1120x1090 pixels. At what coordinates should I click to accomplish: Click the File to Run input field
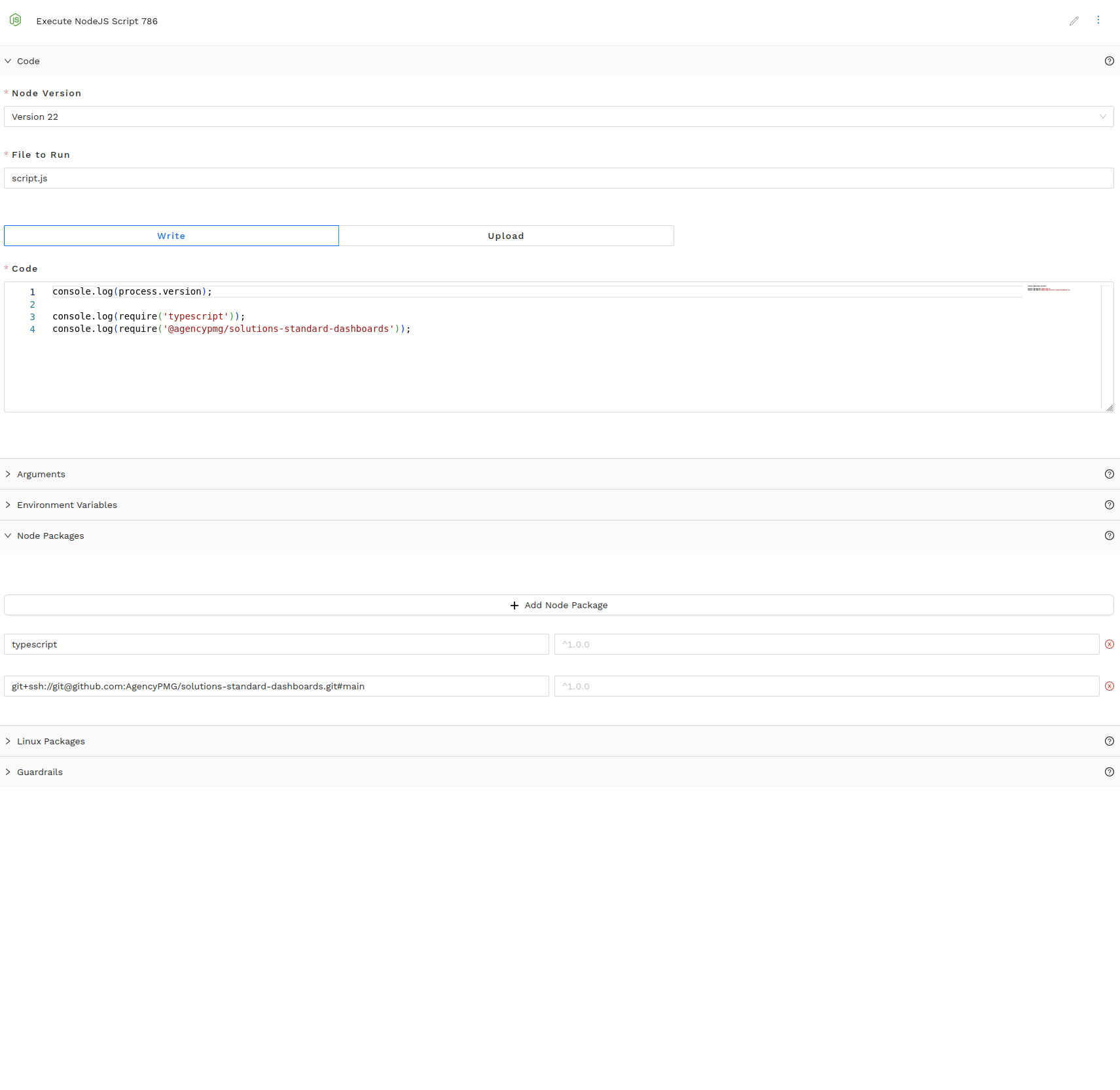coord(558,178)
